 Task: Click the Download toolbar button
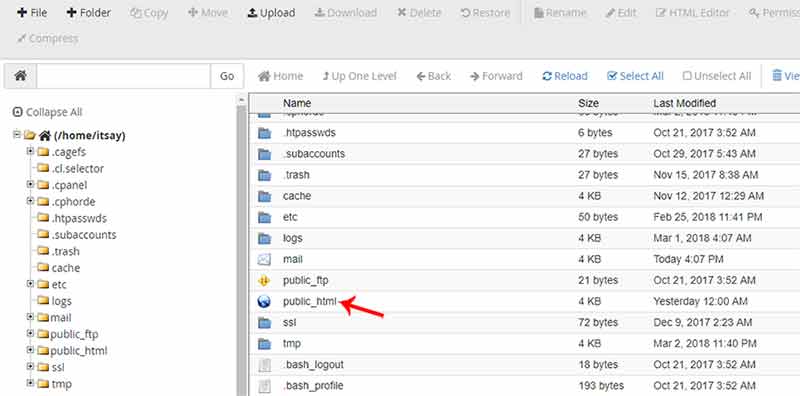345,13
